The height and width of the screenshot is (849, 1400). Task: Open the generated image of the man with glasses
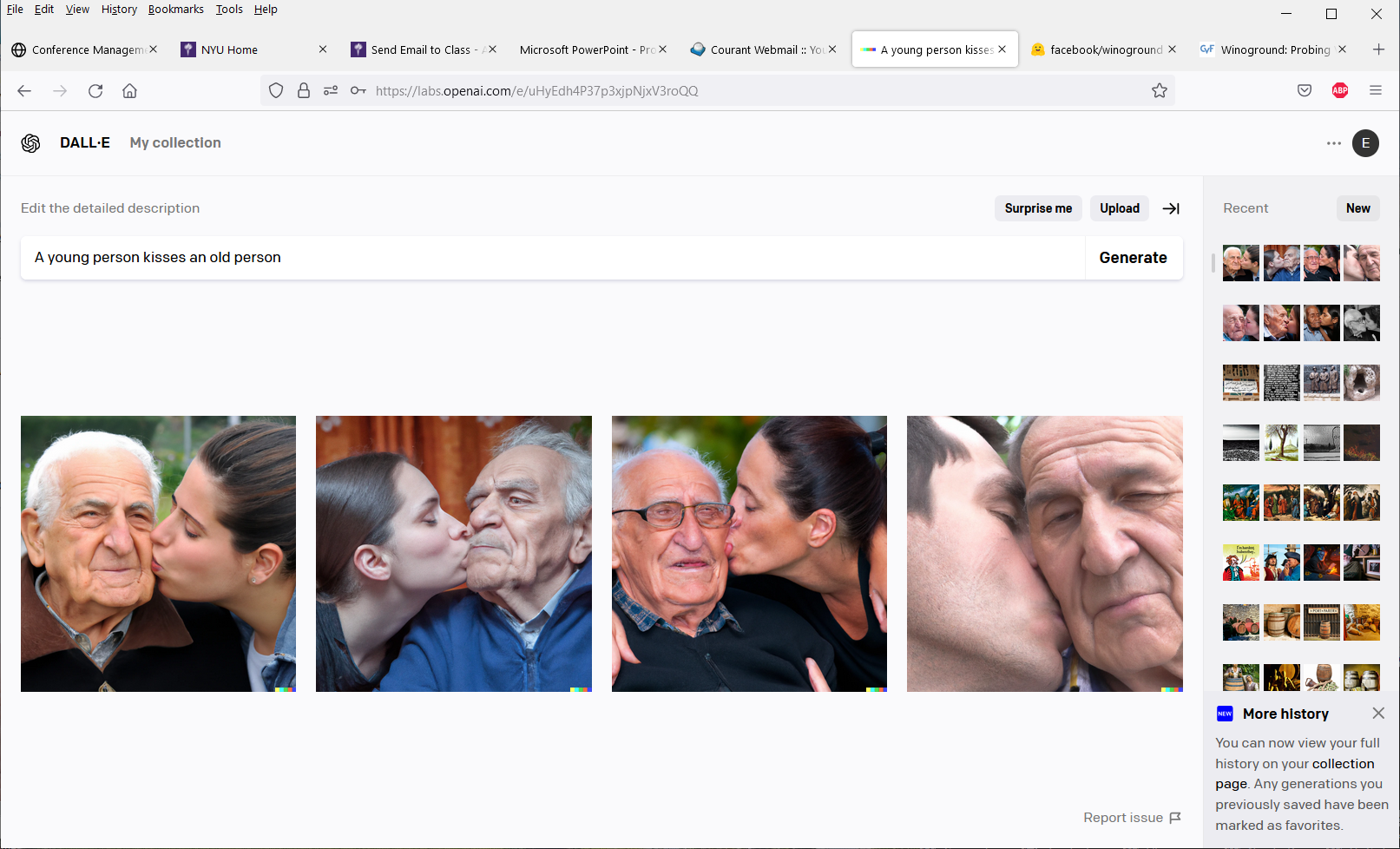click(749, 554)
